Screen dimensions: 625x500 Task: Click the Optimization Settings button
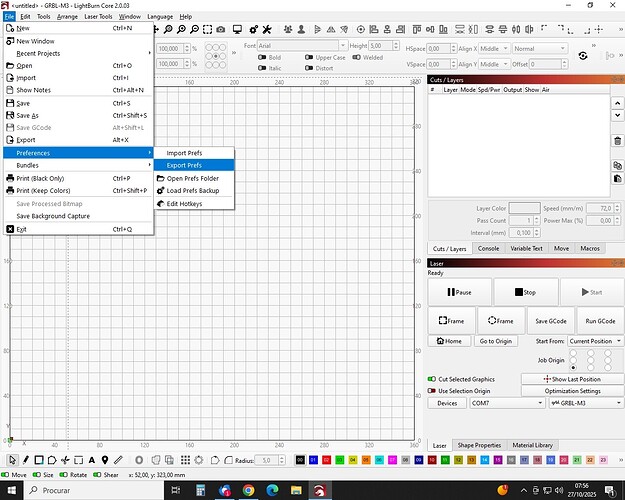572,391
